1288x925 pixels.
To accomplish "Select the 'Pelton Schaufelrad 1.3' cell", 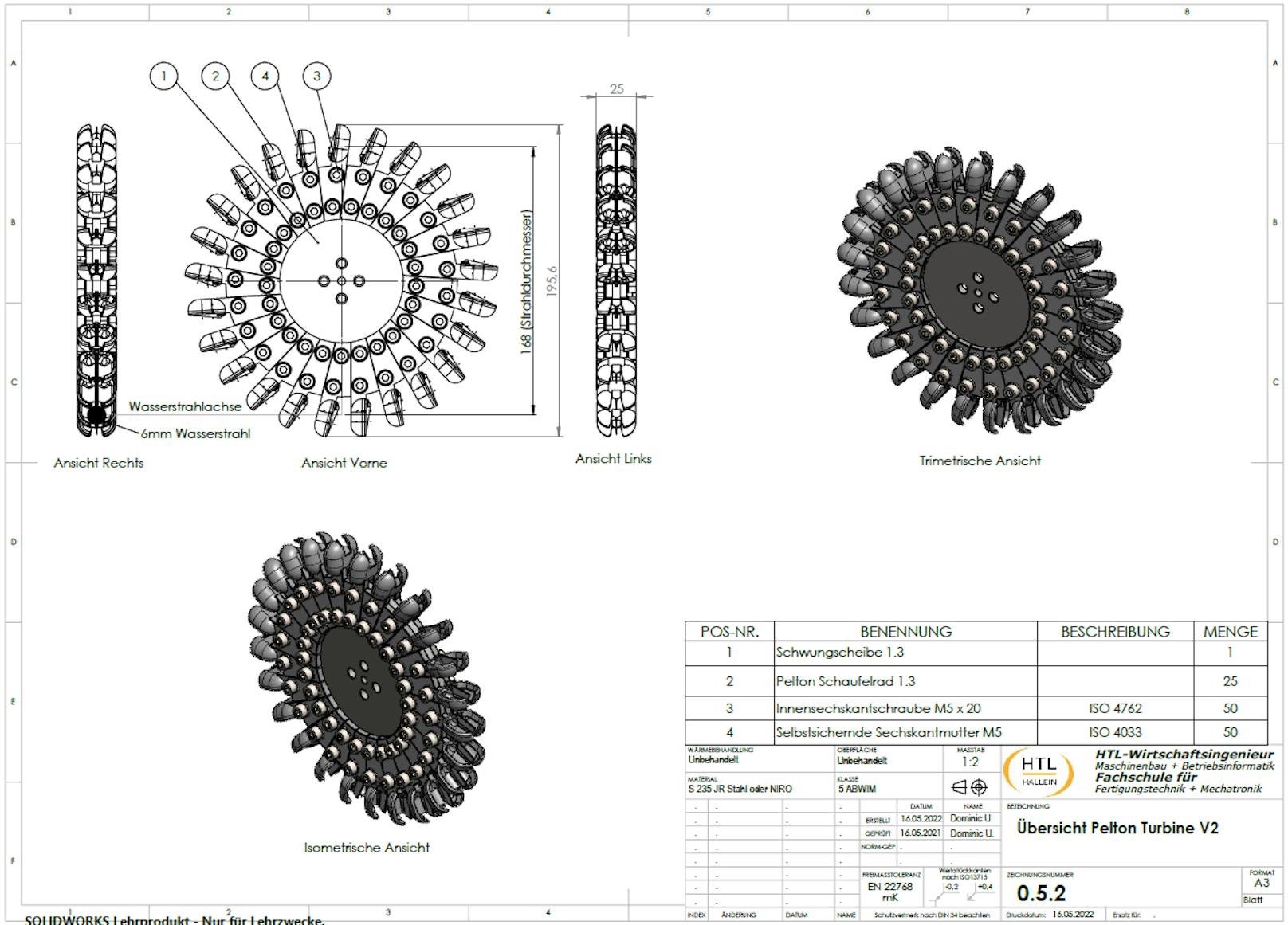I will [x=905, y=681].
